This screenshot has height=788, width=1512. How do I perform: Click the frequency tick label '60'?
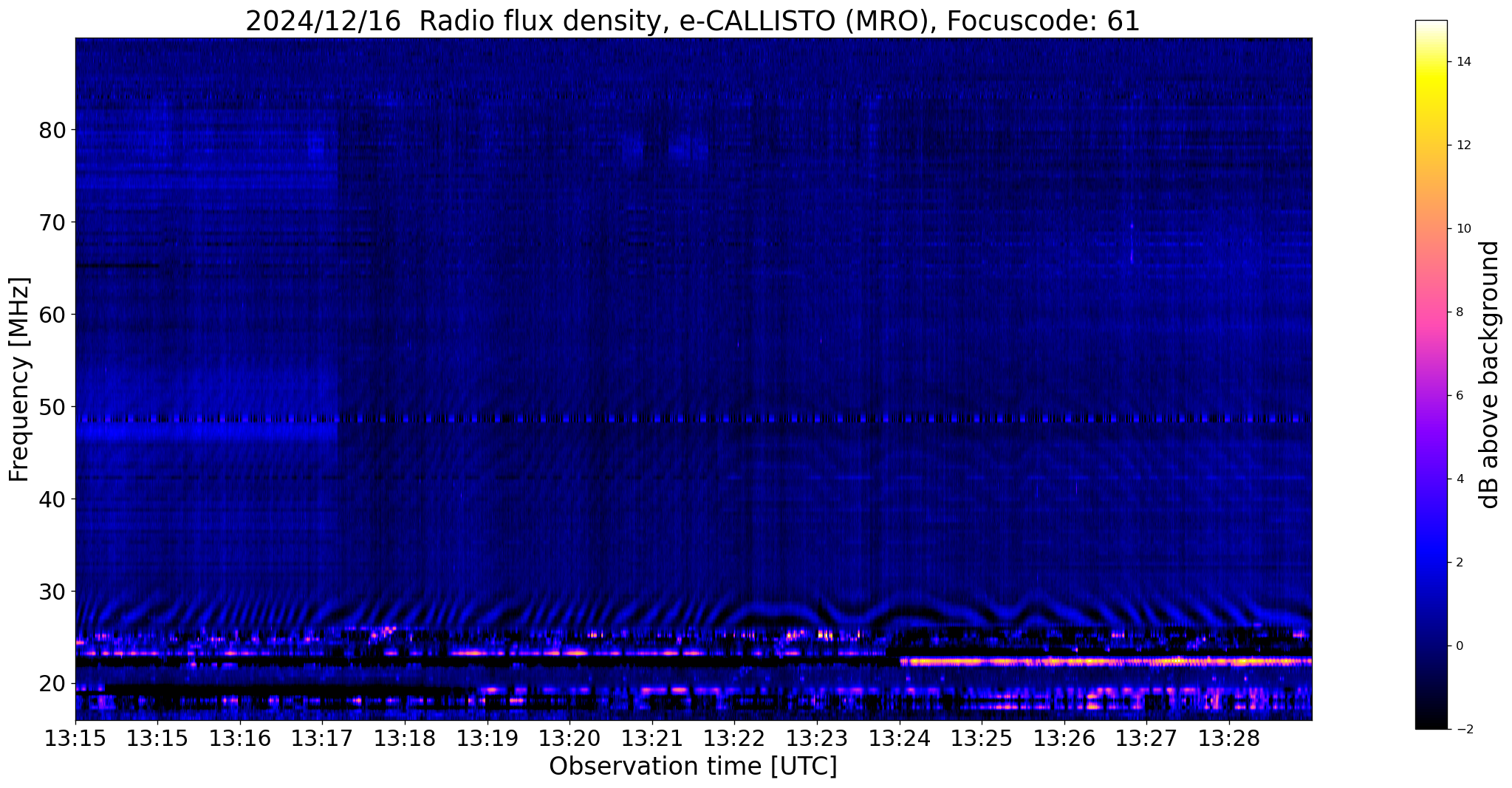coord(52,315)
